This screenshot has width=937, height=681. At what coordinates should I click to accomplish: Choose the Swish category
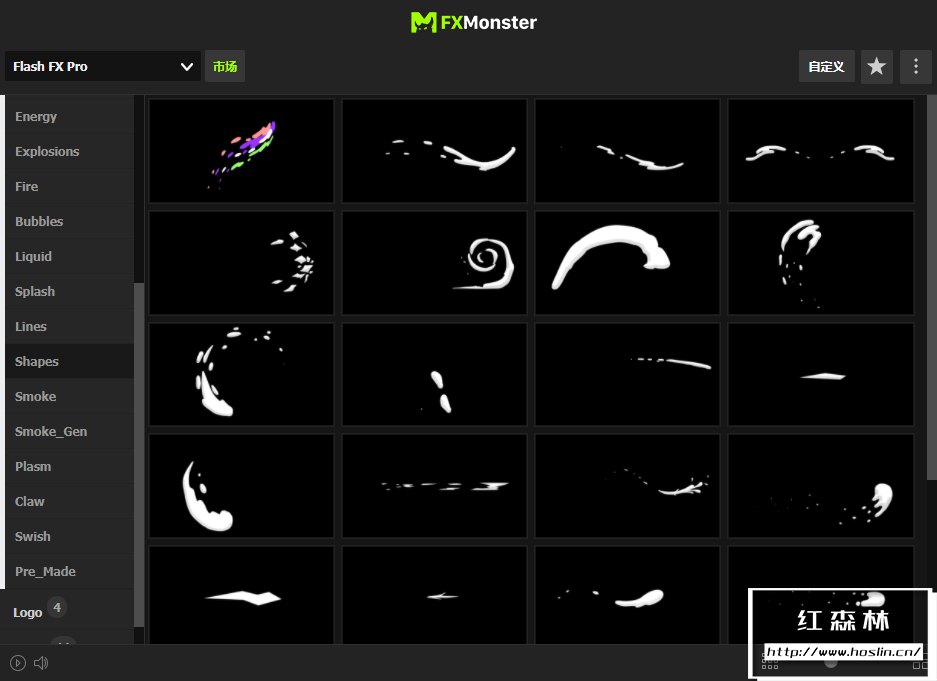pos(69,536)
